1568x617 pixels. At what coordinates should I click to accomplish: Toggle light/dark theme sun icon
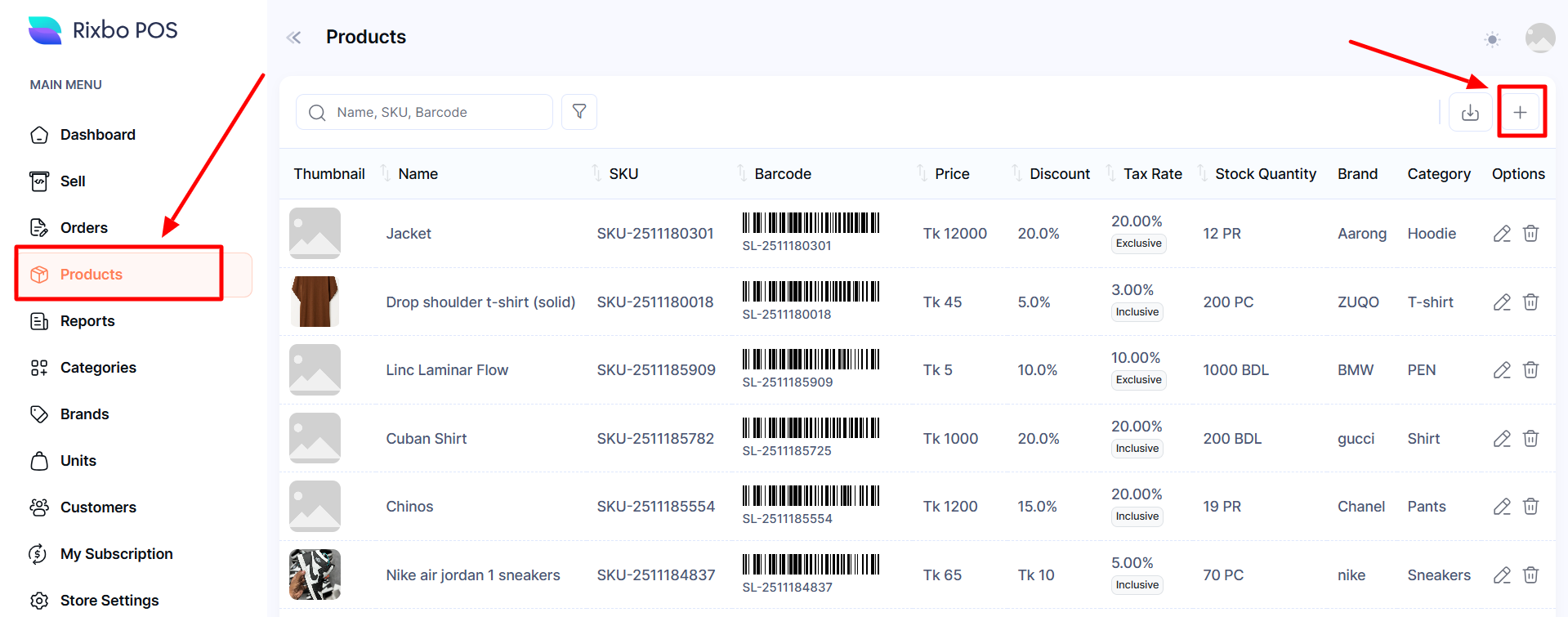(x=1492, y=39)
